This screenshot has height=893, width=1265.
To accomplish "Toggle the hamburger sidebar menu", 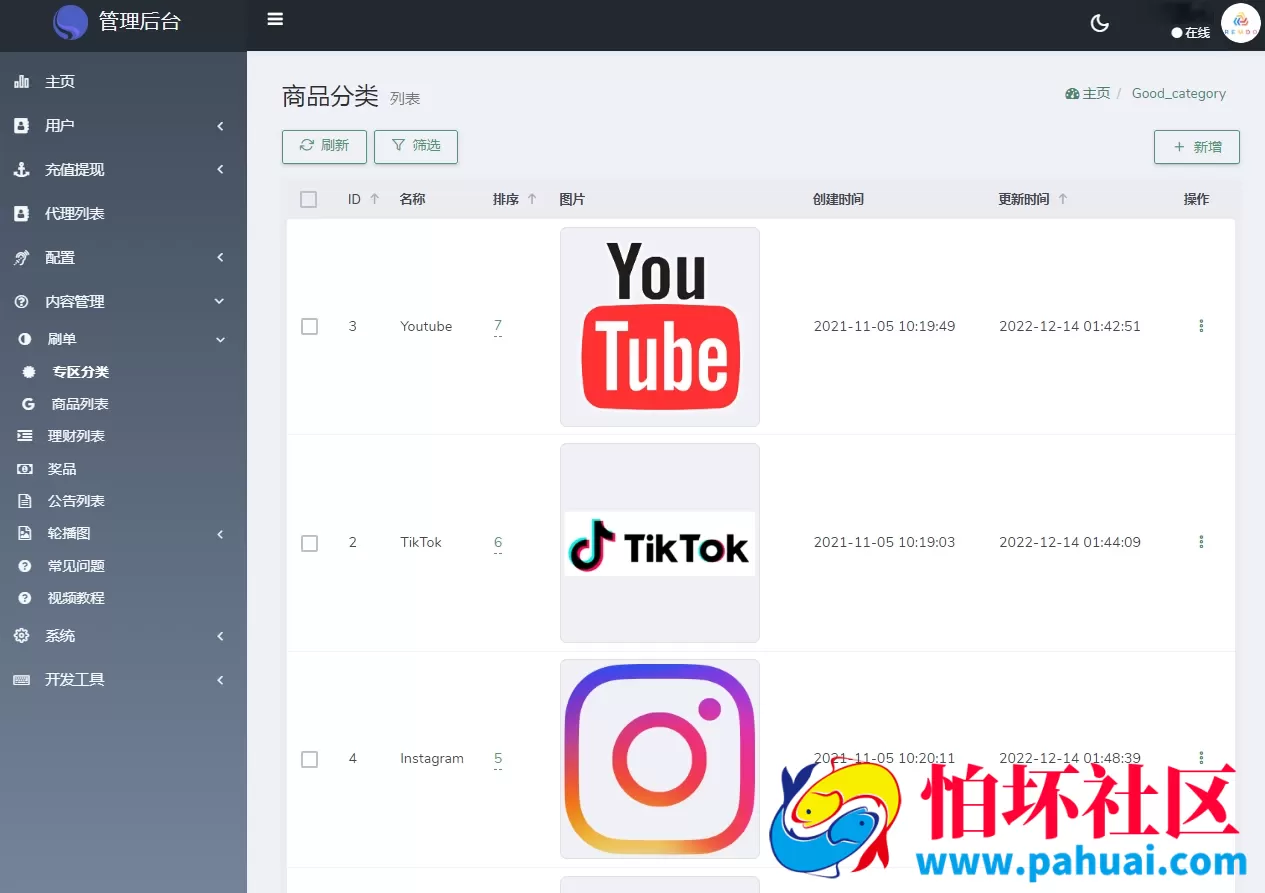I will pyautogui.click(x=275, y=19).
